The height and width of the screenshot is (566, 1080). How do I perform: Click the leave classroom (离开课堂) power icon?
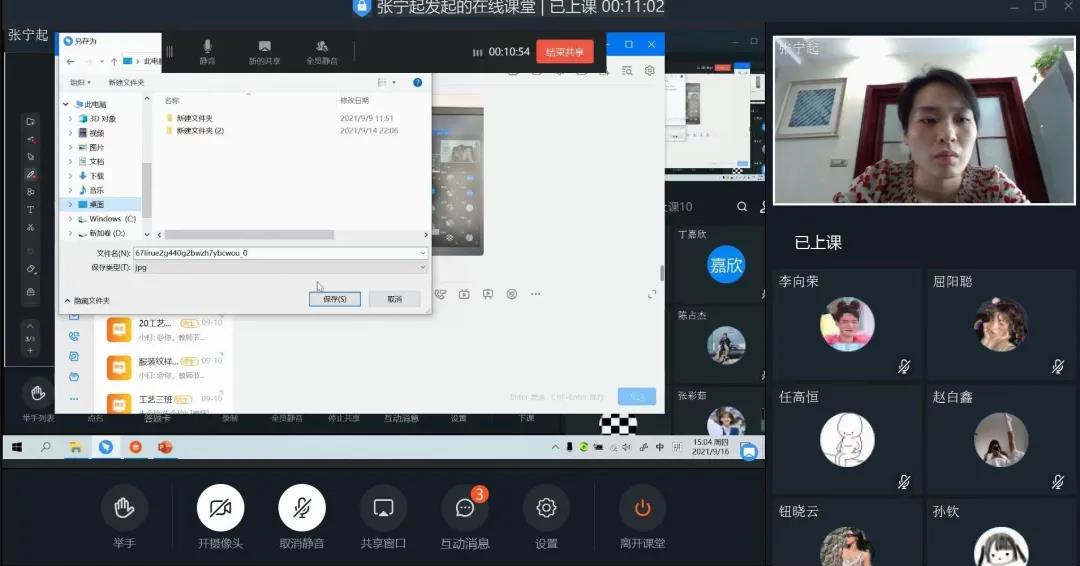pos(642,508)
